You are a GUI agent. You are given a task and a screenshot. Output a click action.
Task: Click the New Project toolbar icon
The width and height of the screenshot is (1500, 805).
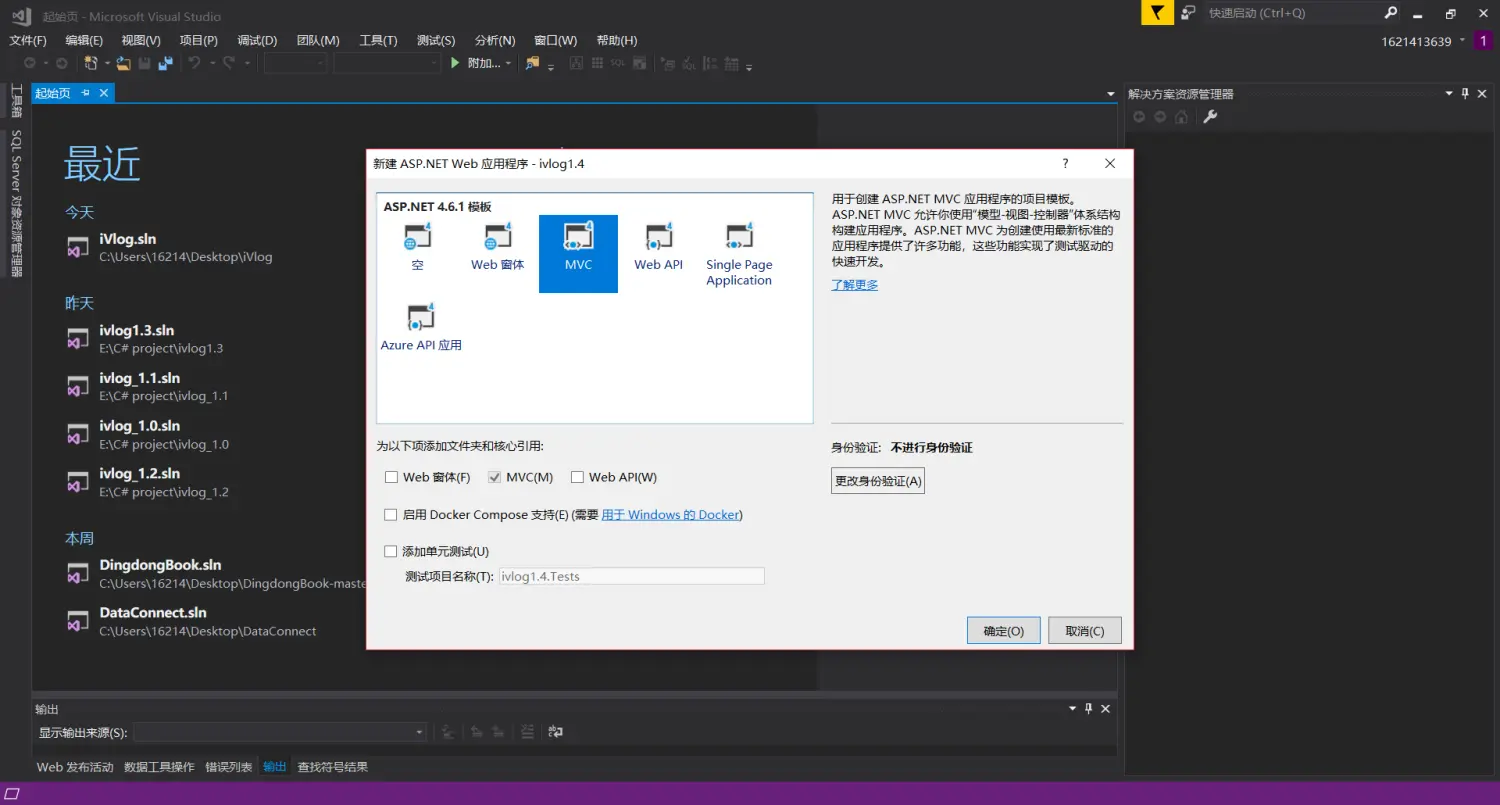click(90, 63)
